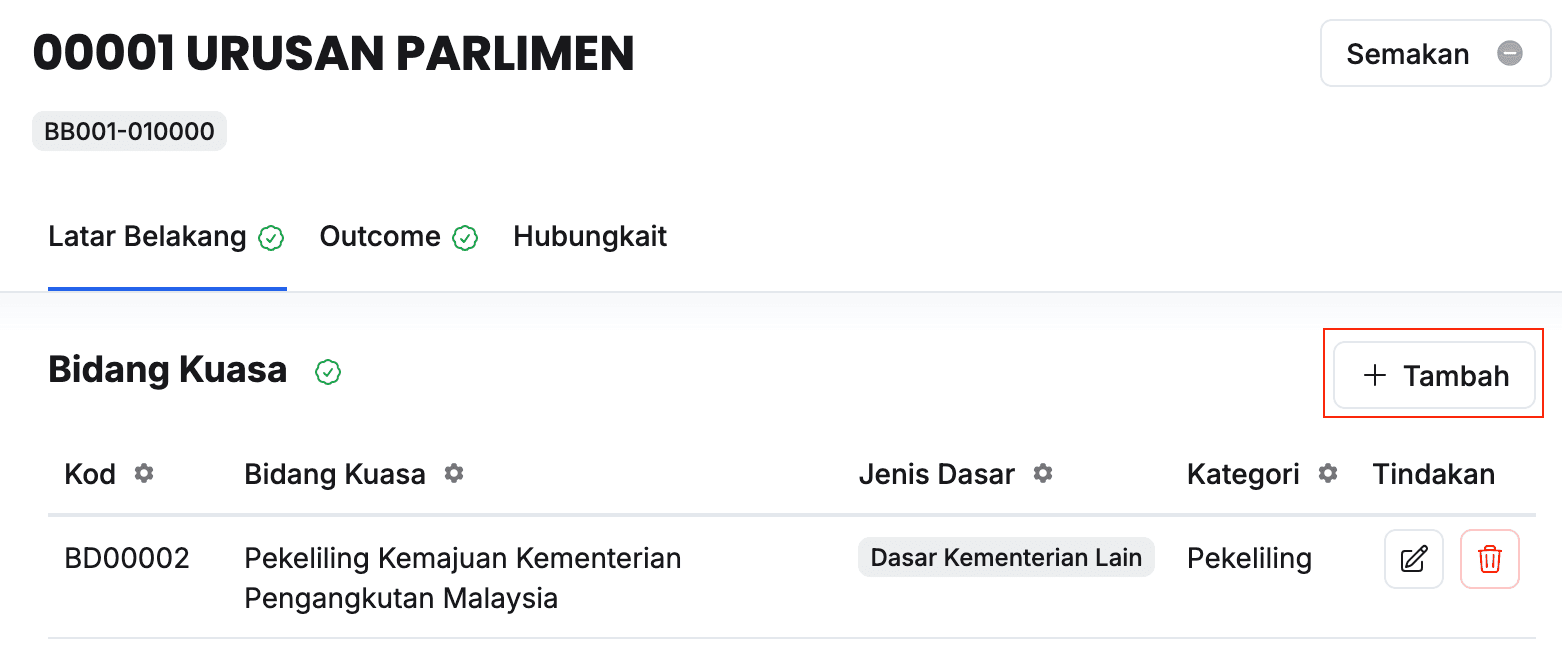This screenshot has width=1562, height=664.
Task: Click the Semakan button label
Action: pyautogui.click(x=1407, y=54)
